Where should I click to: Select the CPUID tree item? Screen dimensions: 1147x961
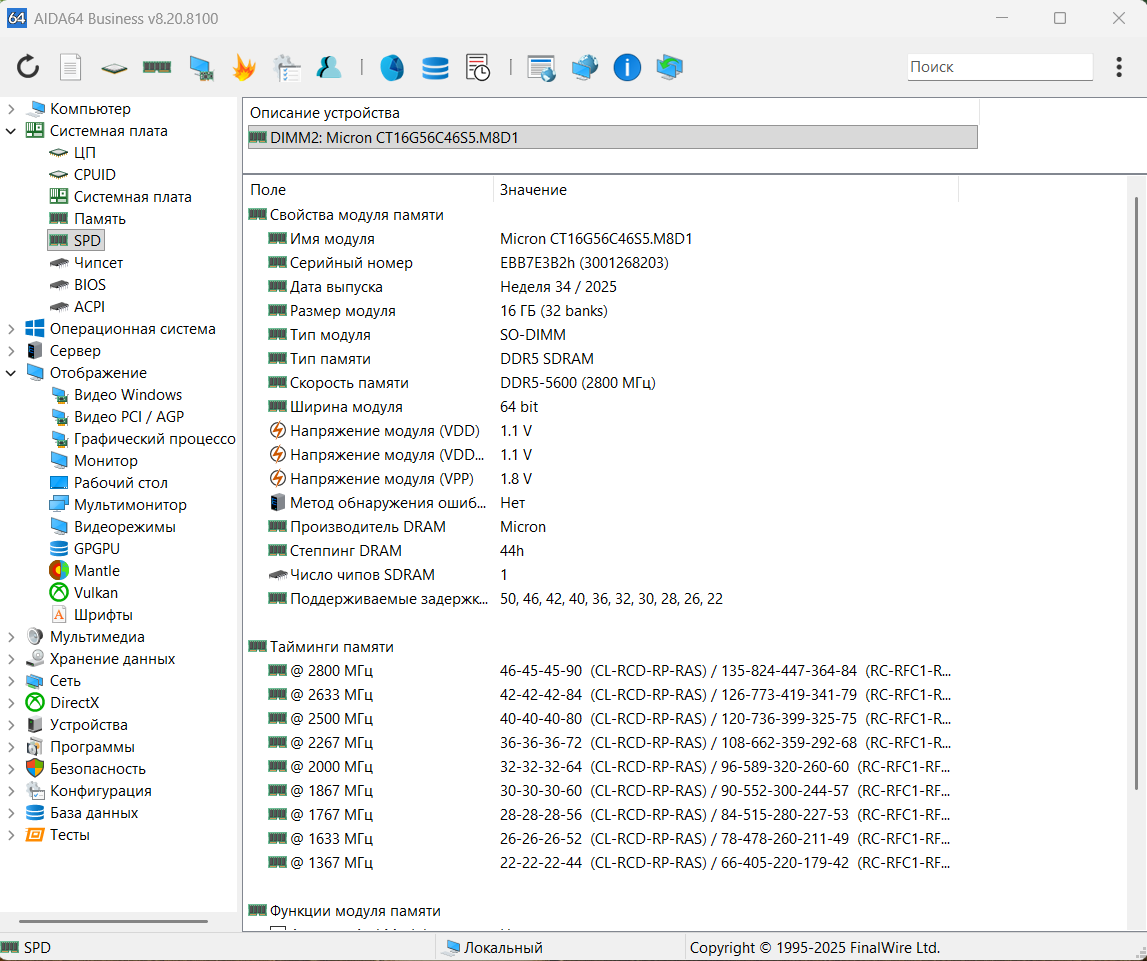coord(94,175)
